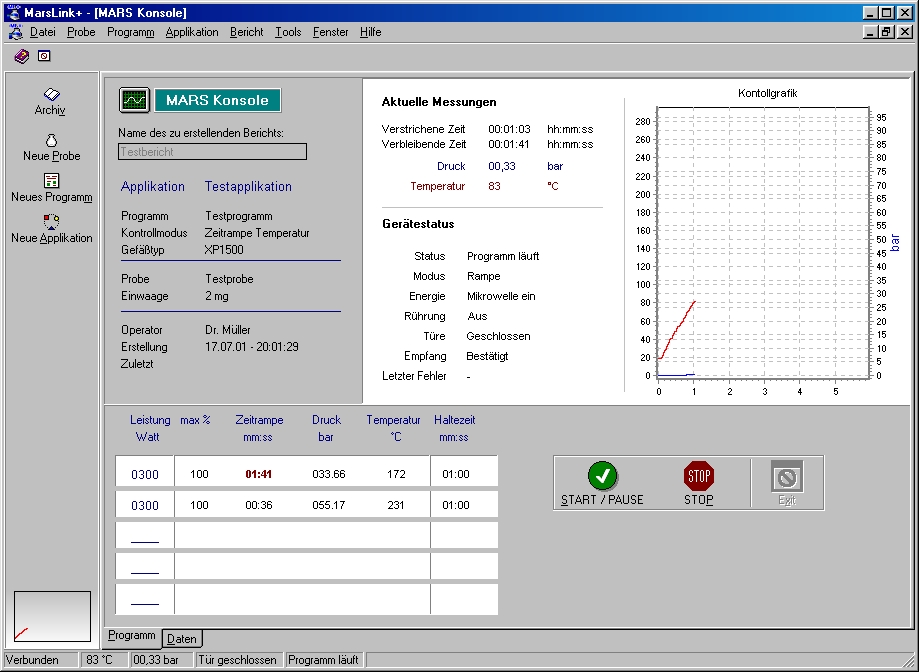Select the 0300 Watt value in first row

(x=145, y=474)
